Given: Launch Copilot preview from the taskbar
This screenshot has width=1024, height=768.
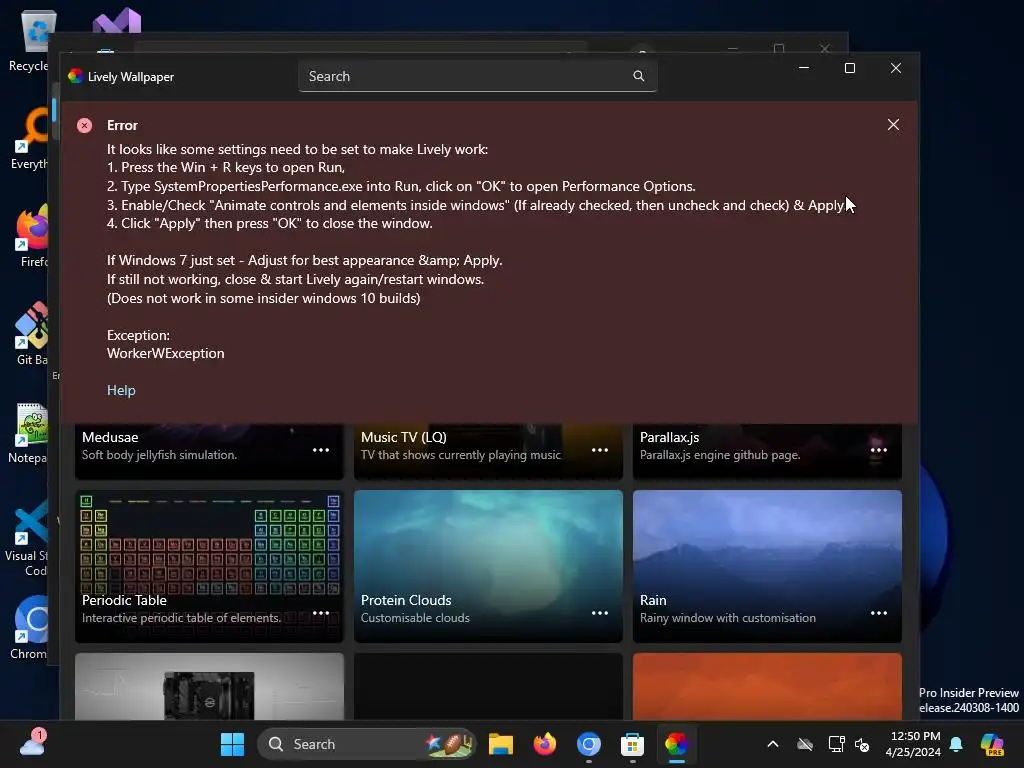Looking at the screenshot, I should (992, 744).
